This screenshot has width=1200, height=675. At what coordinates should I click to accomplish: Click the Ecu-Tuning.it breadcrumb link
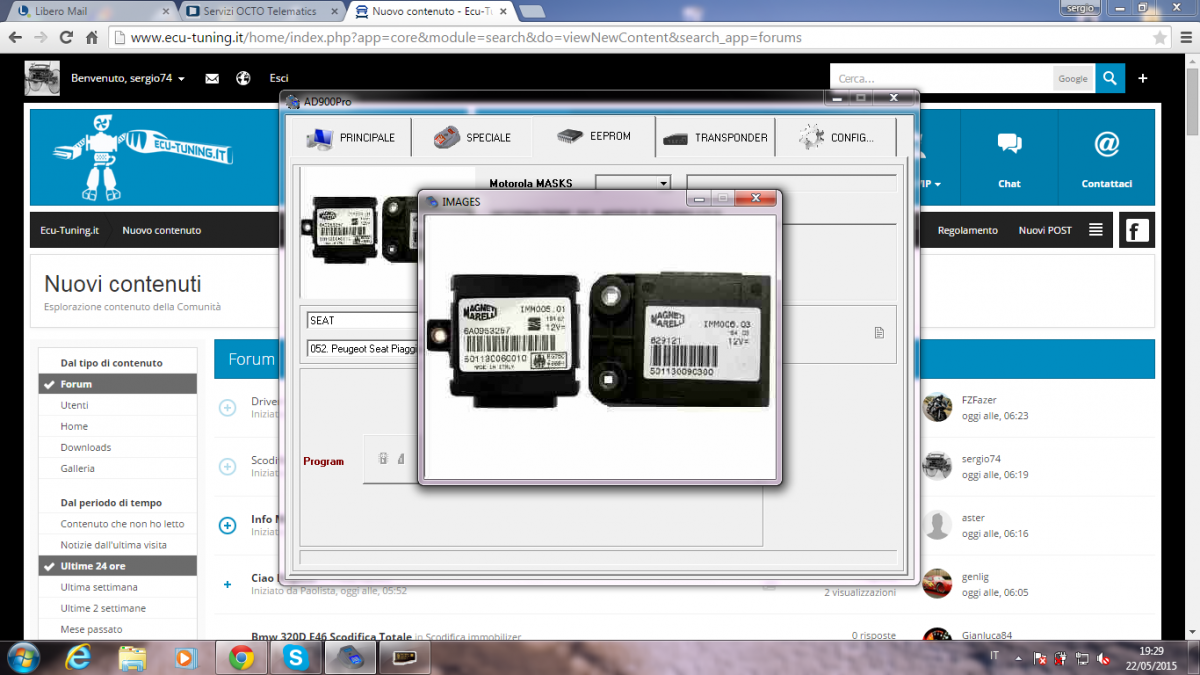pos(69,230)
